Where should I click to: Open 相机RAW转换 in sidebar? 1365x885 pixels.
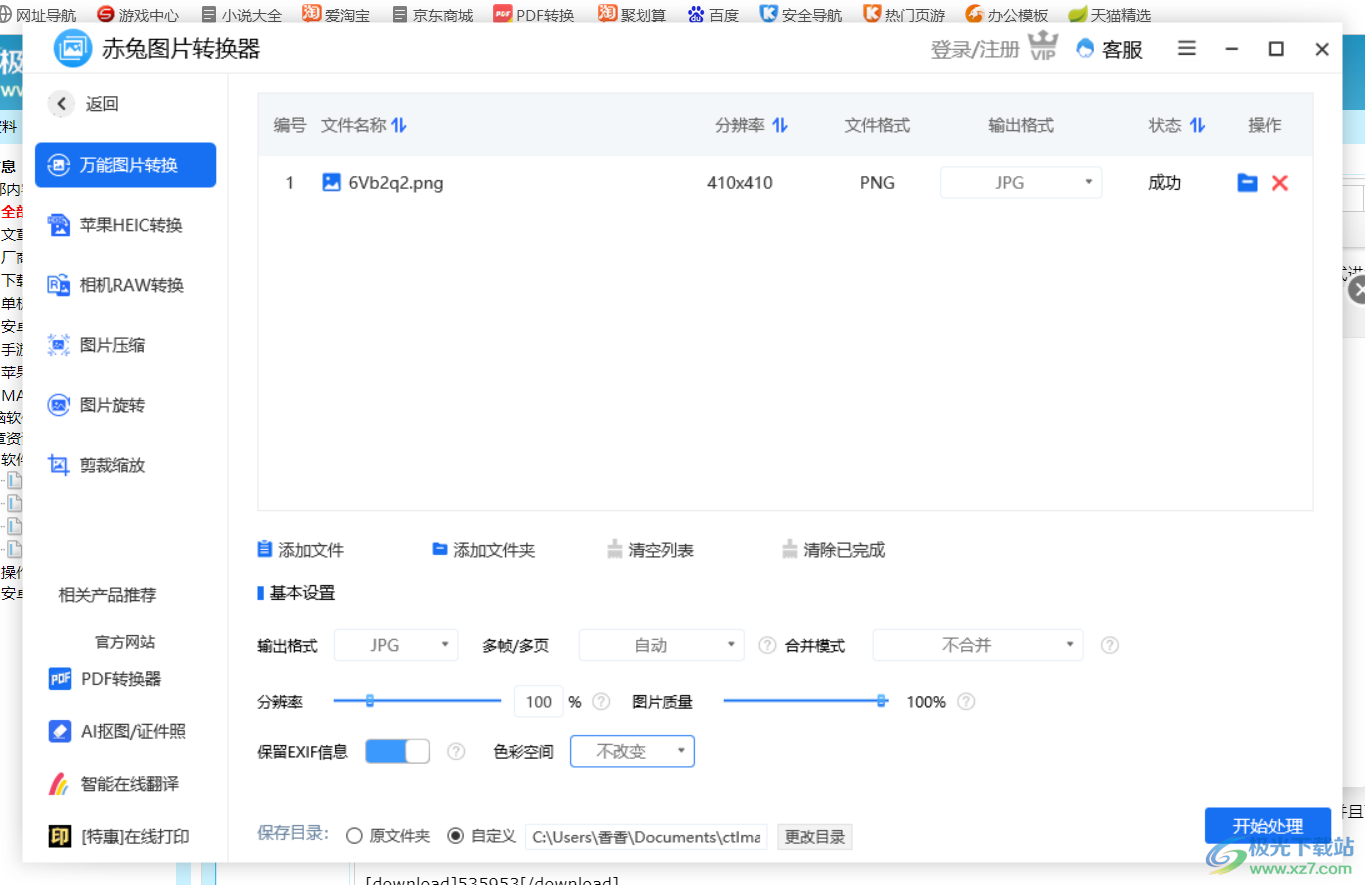[125, 285]
